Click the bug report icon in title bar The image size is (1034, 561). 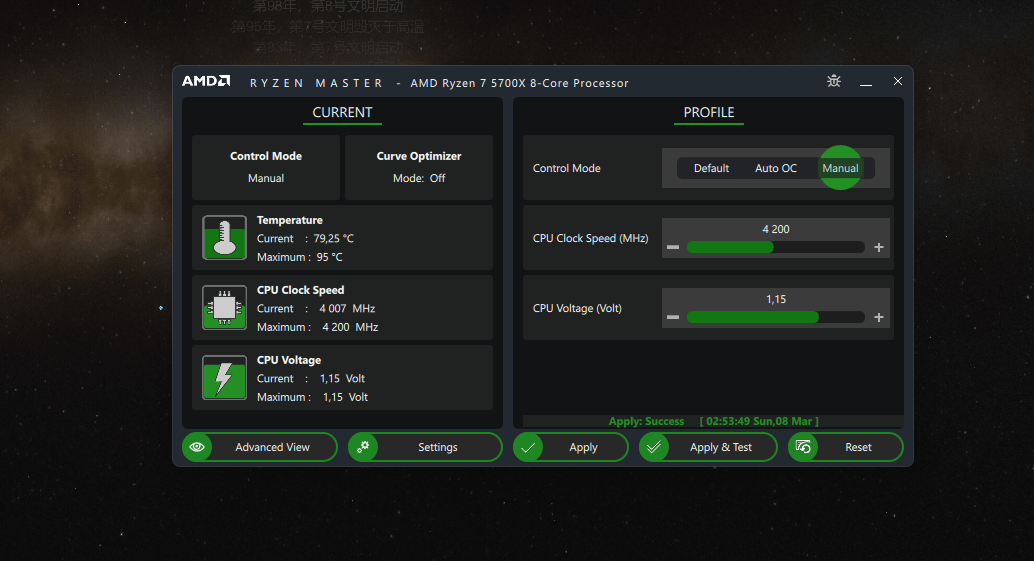(834, 81)
